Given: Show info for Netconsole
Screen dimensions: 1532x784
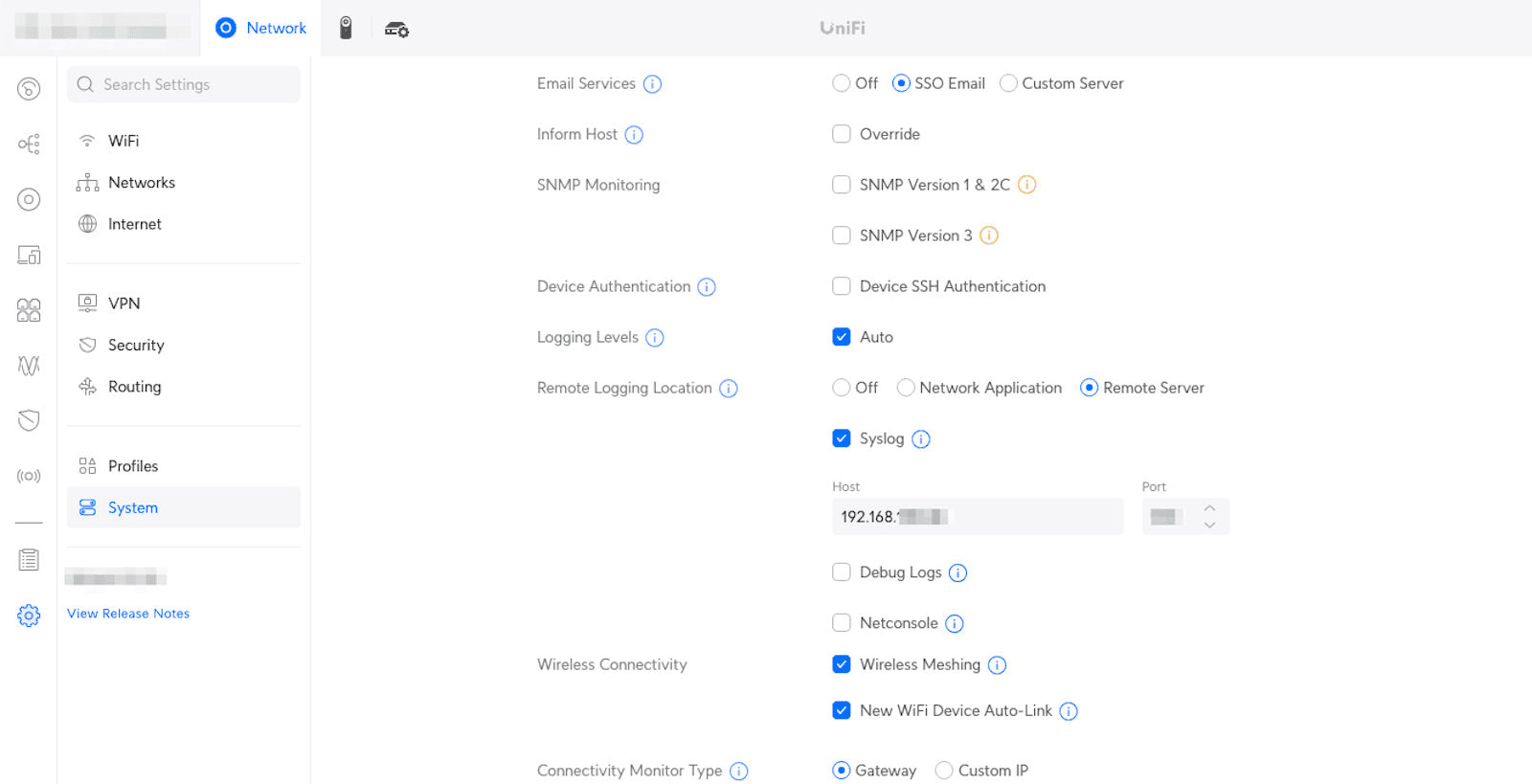Looking at the screenshot, I should click(955, 624).
